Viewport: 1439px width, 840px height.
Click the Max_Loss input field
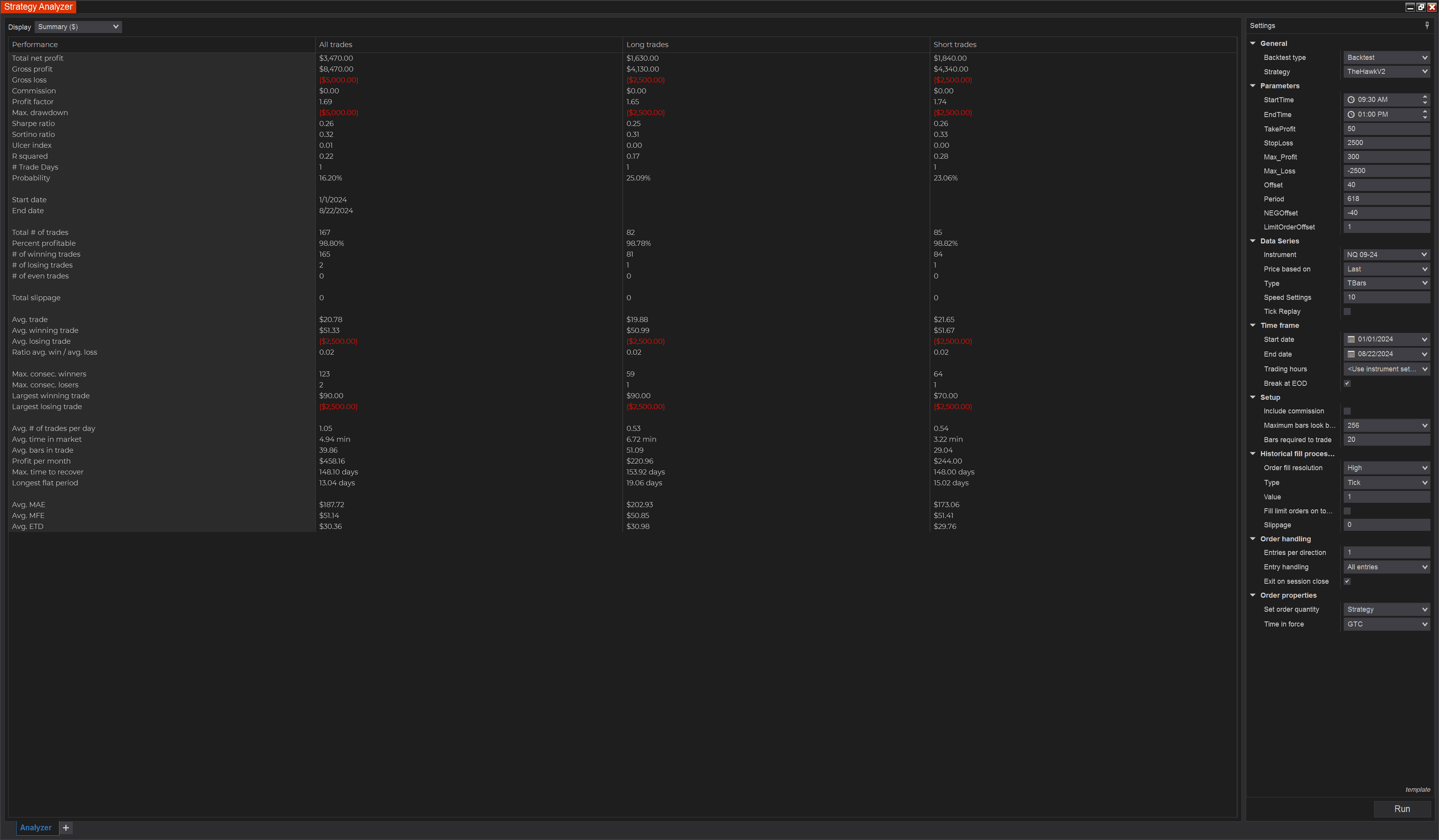pos(1386,171)
